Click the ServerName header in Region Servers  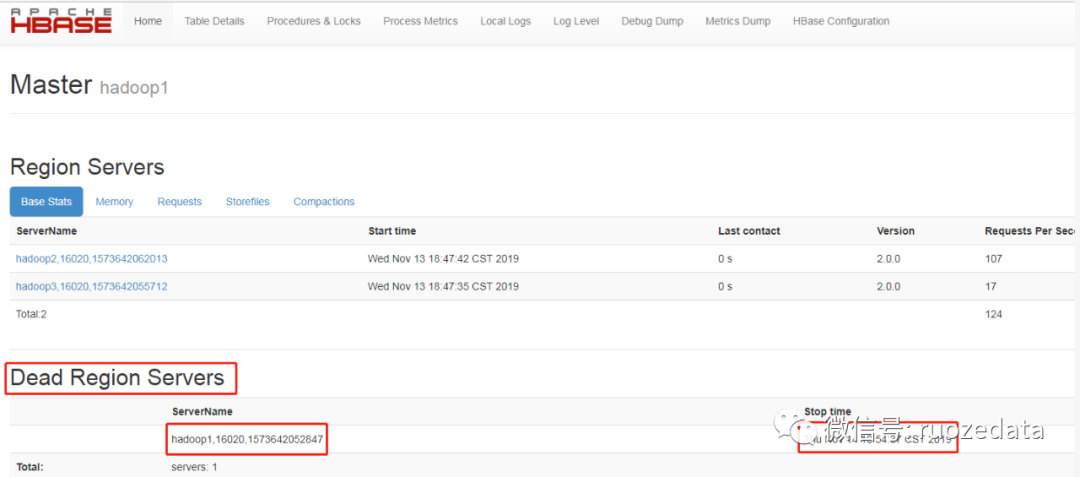pyautogui.click(x=46, y=231)
